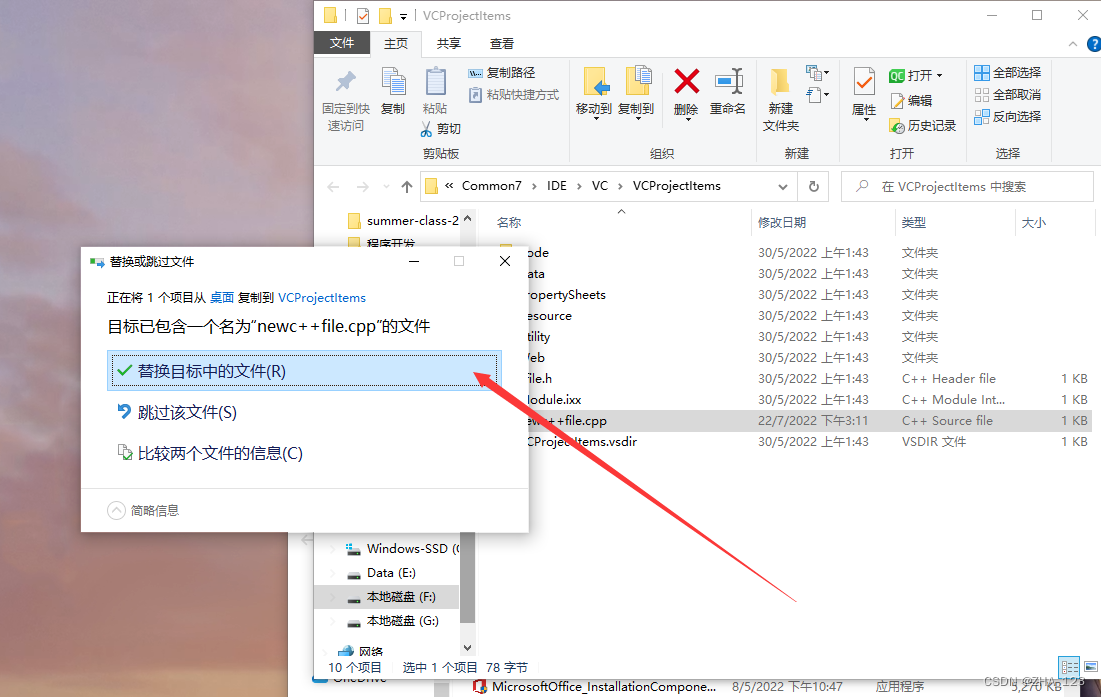Switch to Details view icon in status bar
1101x697 pixels.
1069,667
